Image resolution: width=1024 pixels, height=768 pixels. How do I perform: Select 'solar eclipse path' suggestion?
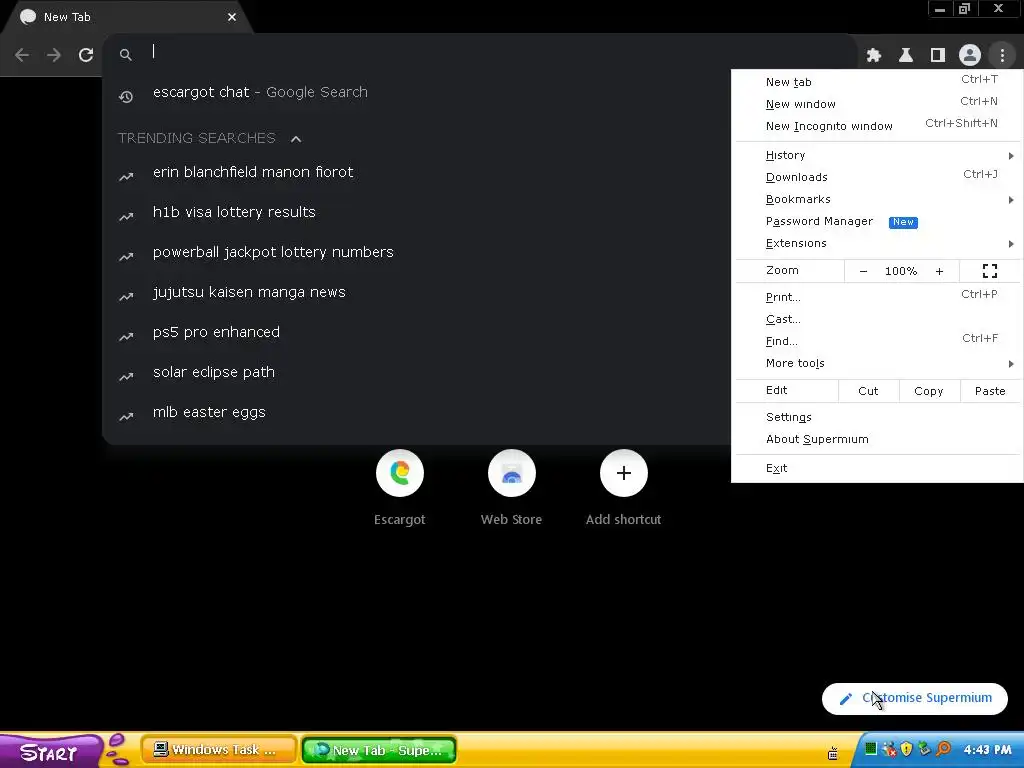point(418,372)
